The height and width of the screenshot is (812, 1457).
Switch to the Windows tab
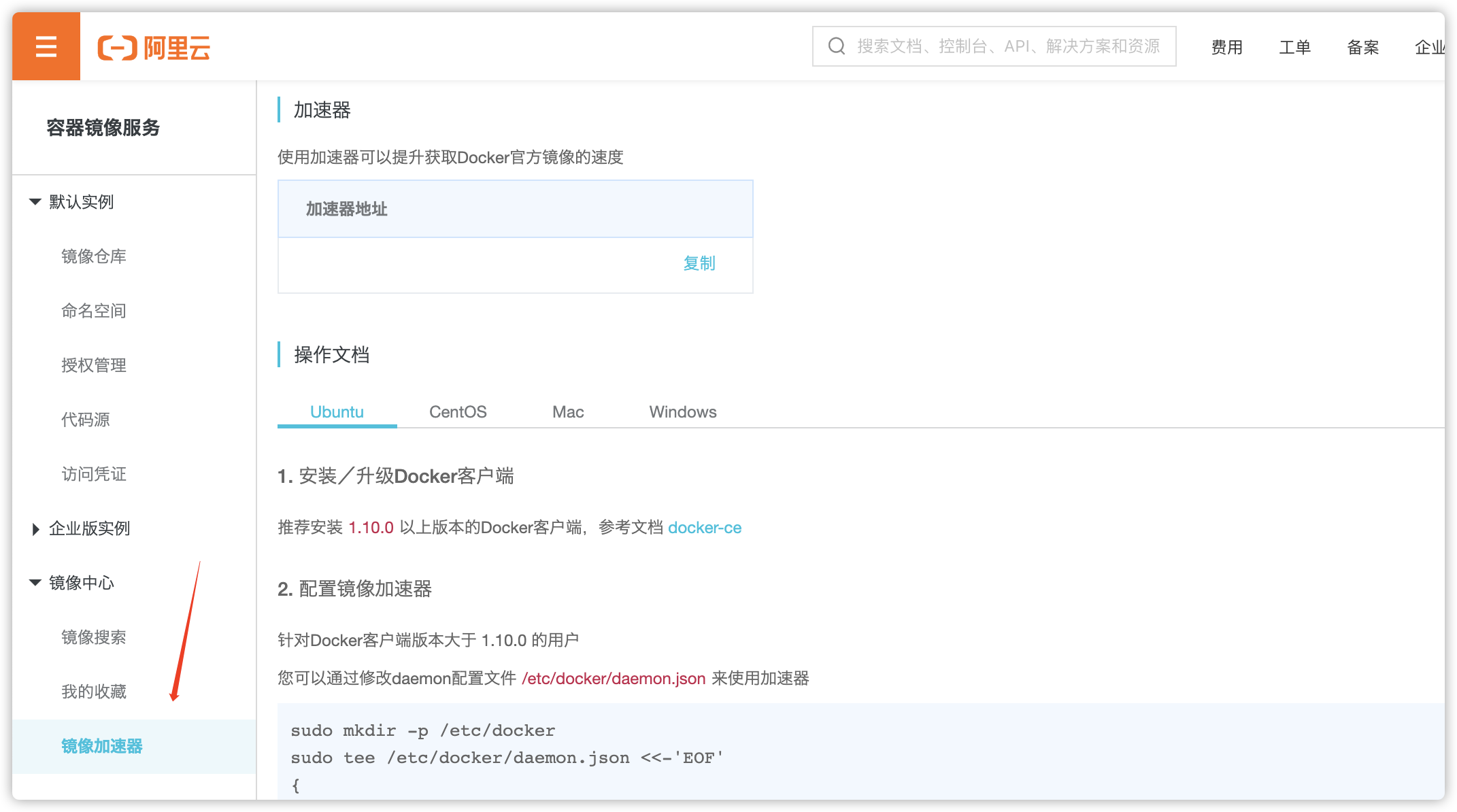point(683,411)
